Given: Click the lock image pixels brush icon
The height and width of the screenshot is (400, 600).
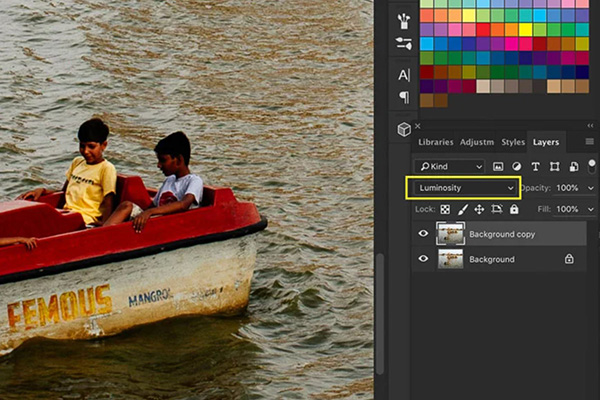Looking at the screenshot, I should point(462,209).
